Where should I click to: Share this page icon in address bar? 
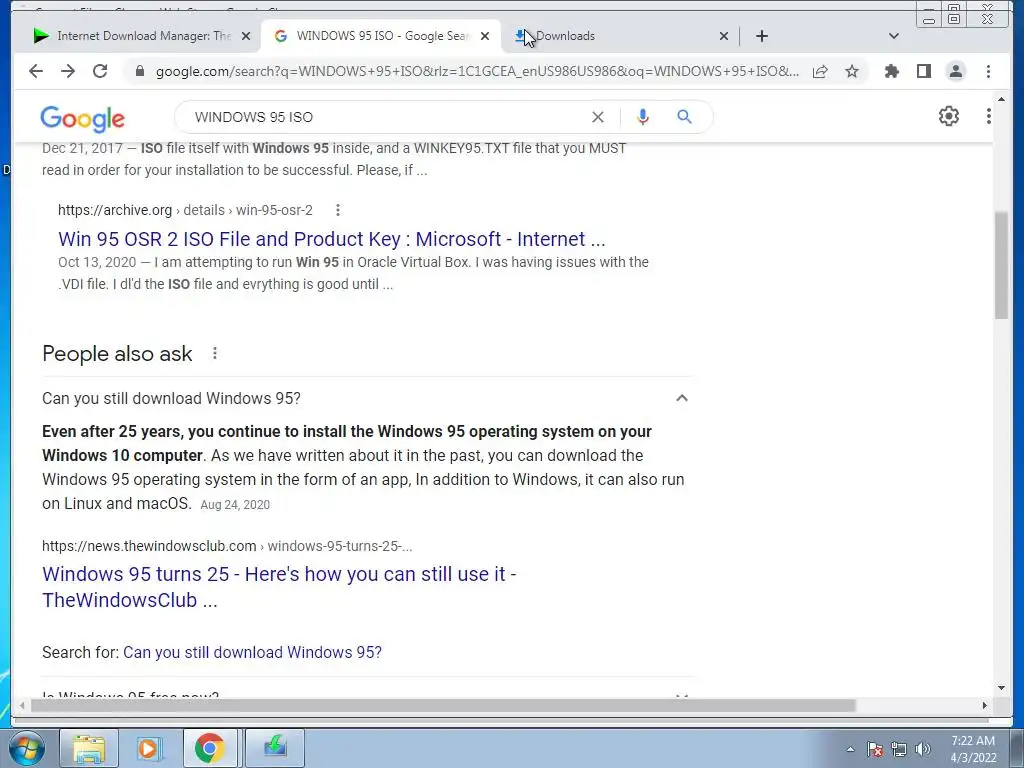point(820,71)
